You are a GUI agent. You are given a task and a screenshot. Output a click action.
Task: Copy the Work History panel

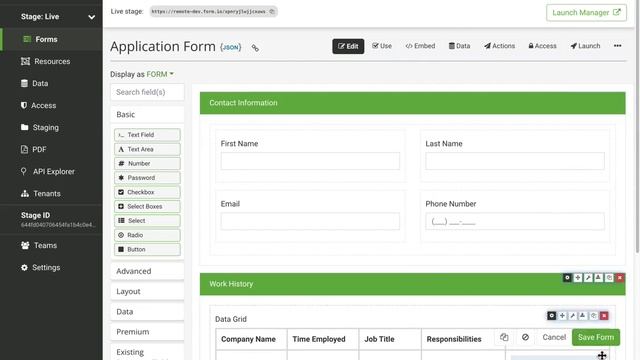609,278
